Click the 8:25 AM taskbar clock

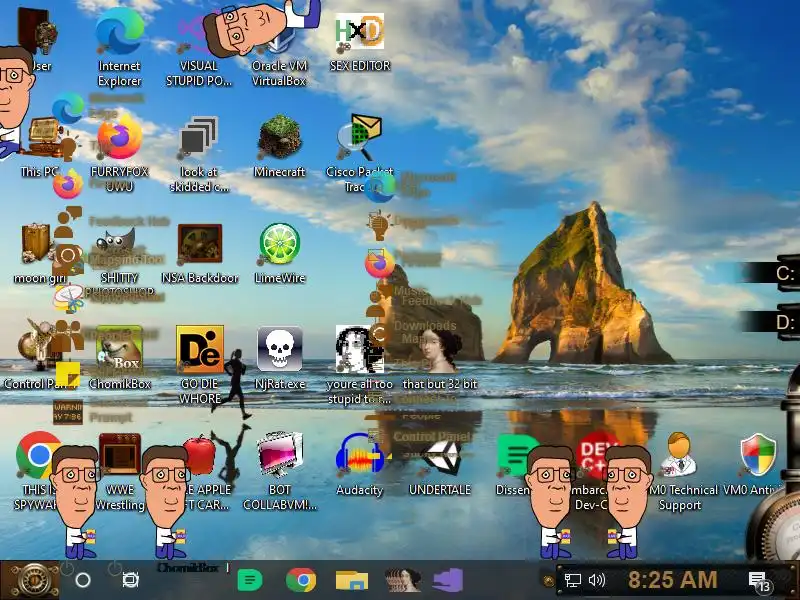(672, 580)
